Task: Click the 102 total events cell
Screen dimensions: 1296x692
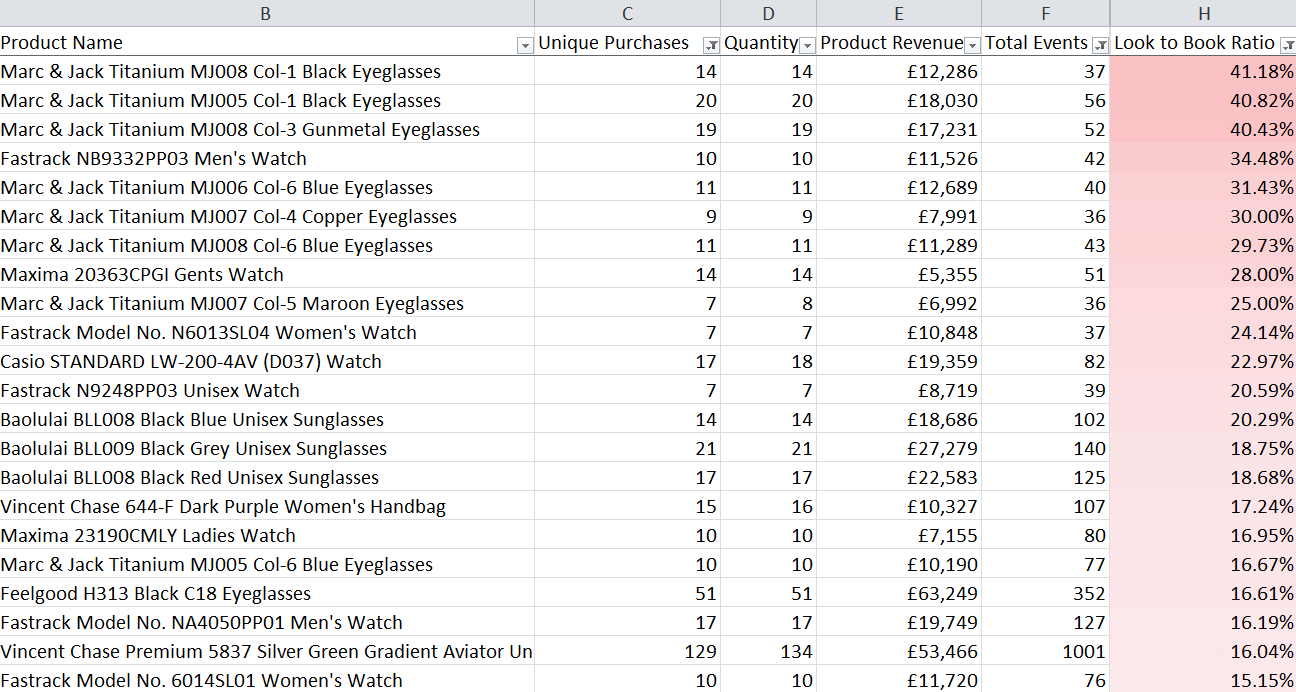Action: pyautogui.click(x=1045, y=419)
